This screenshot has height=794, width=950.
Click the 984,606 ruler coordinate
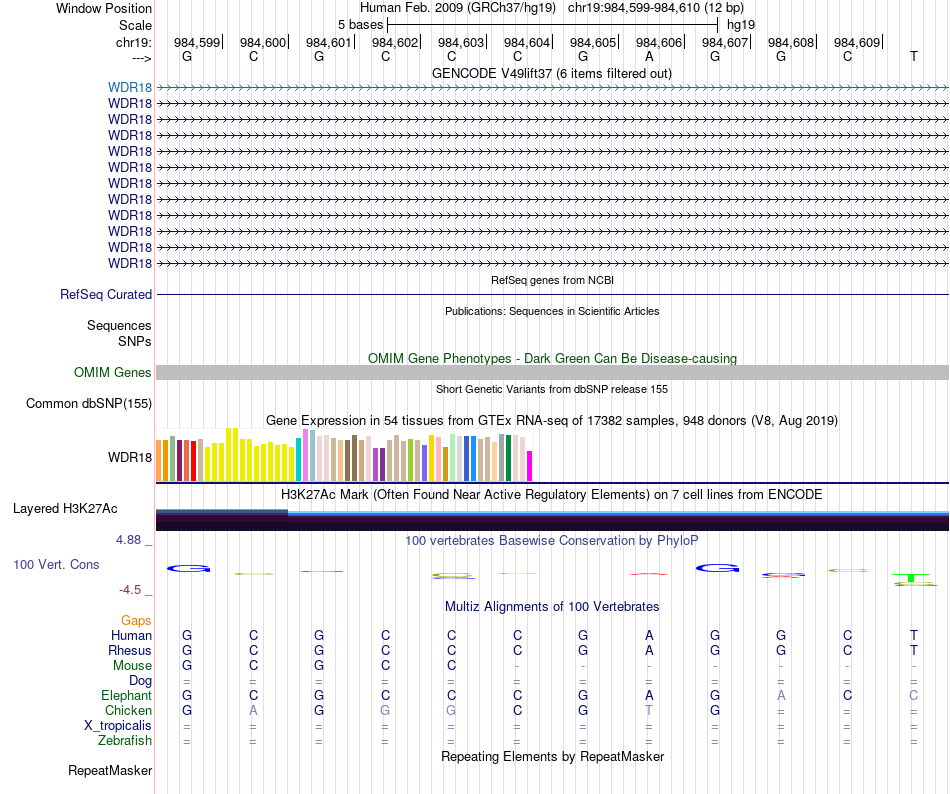click(659, 42)
